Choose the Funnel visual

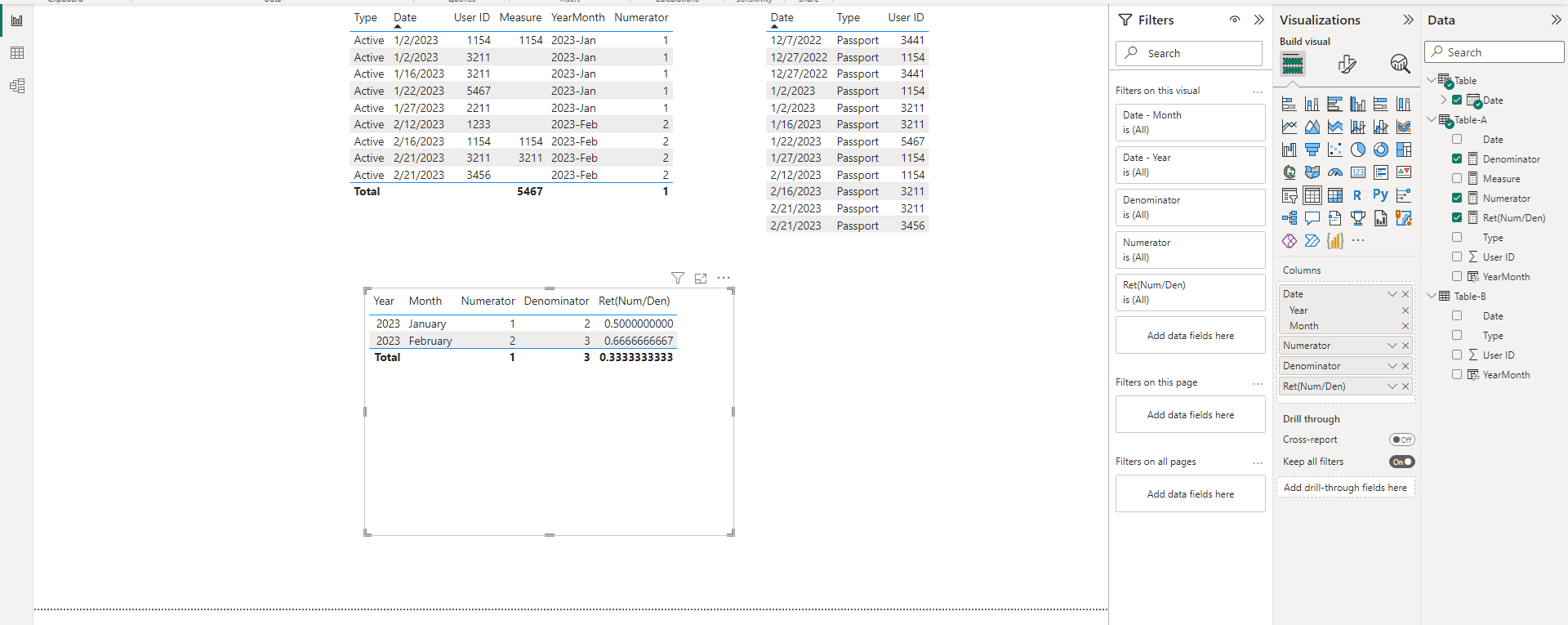[1312, 150]
